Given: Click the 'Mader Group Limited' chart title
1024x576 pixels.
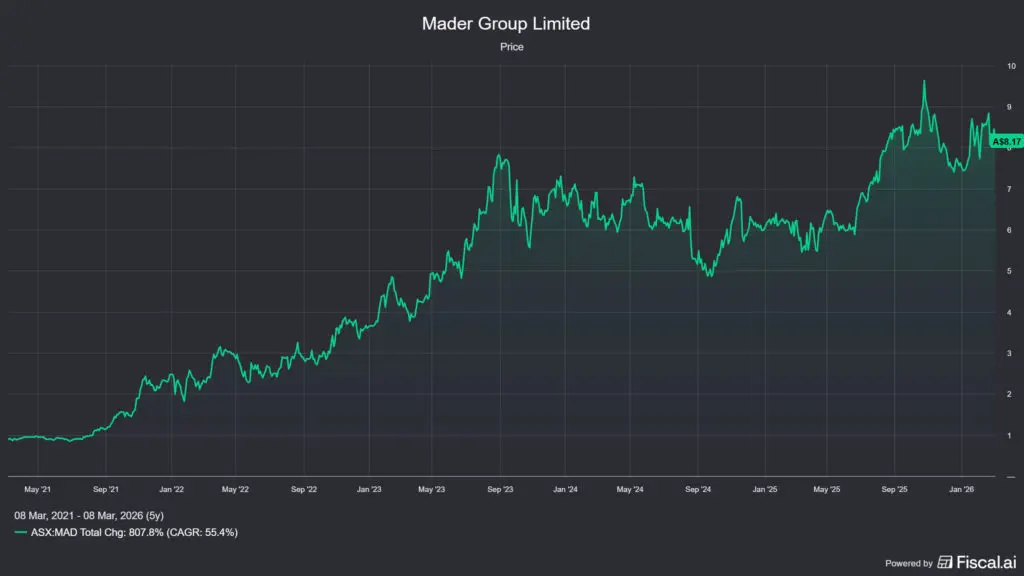Looking at the screenshot, I should (x=505, y=23).
